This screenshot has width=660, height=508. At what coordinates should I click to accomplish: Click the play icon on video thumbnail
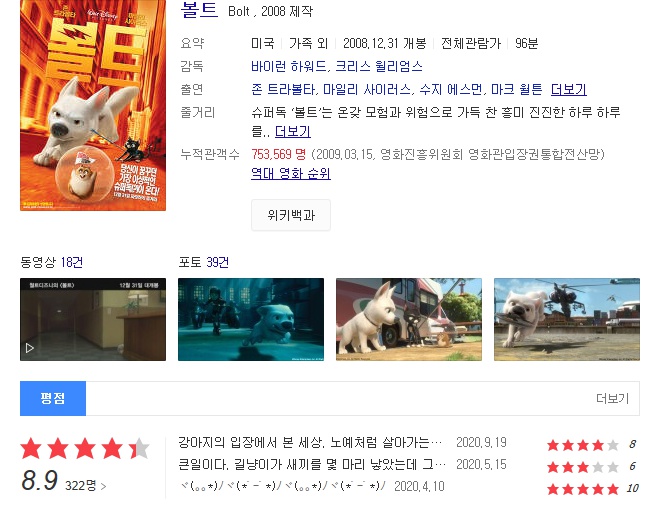click(29, 348)
